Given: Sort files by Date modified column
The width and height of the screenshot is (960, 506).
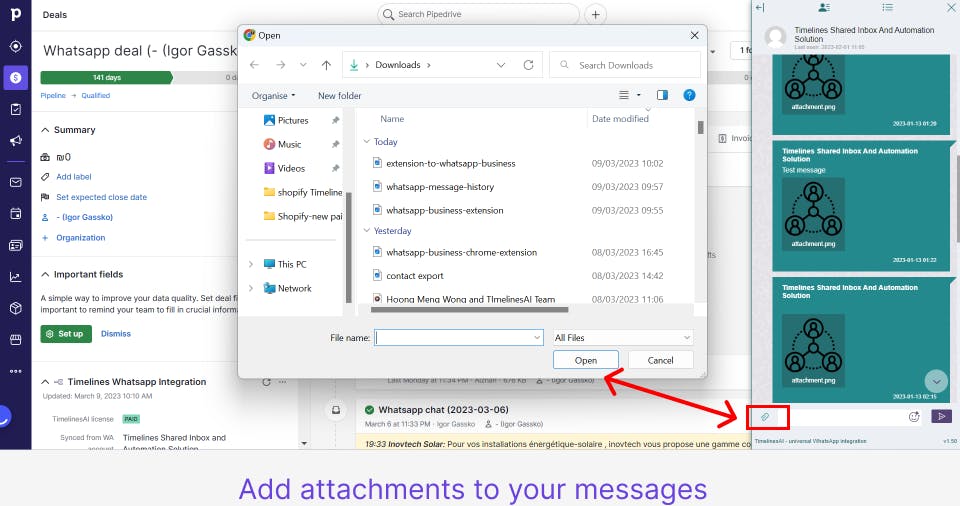Looking at the screenshot, I should (x=620, y=119).
